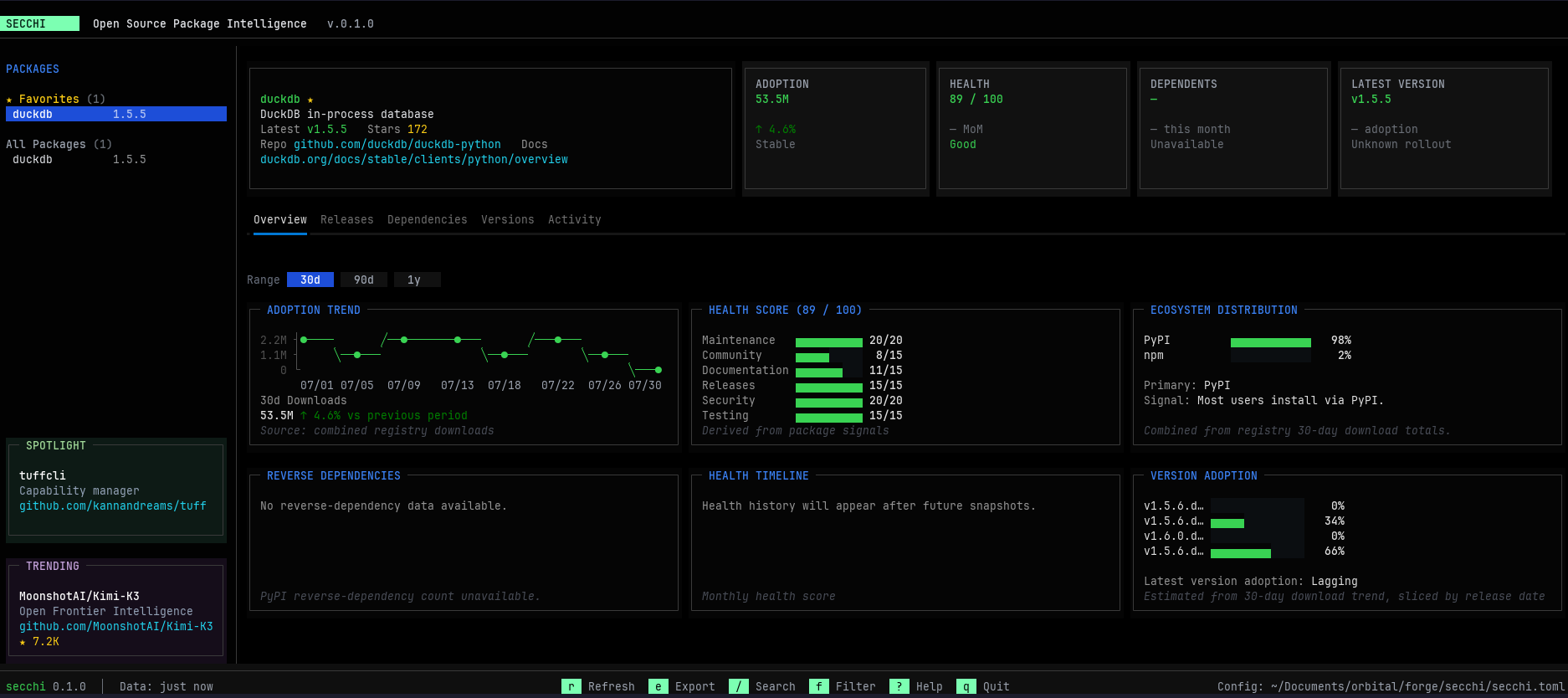This screenshot has height=698, width=1568.
Task: Open the github.com/MoonshotAI/Kimi-K3 trending link
Action: pos(116,626)
